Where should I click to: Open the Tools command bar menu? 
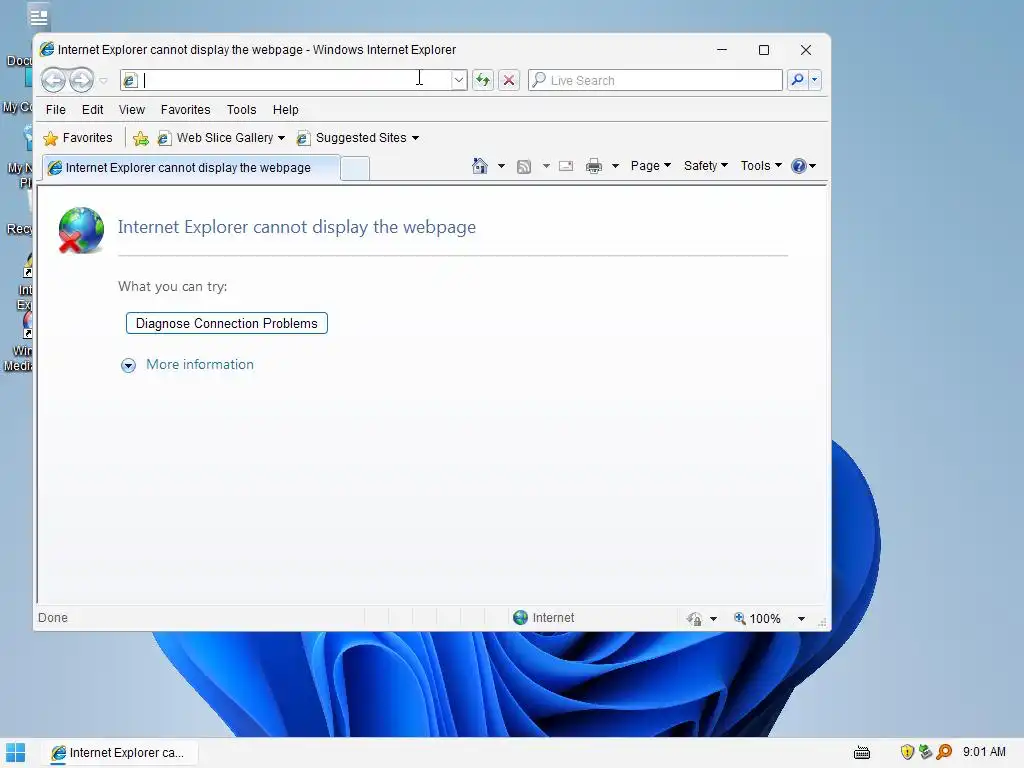click(x=761, y=166)
